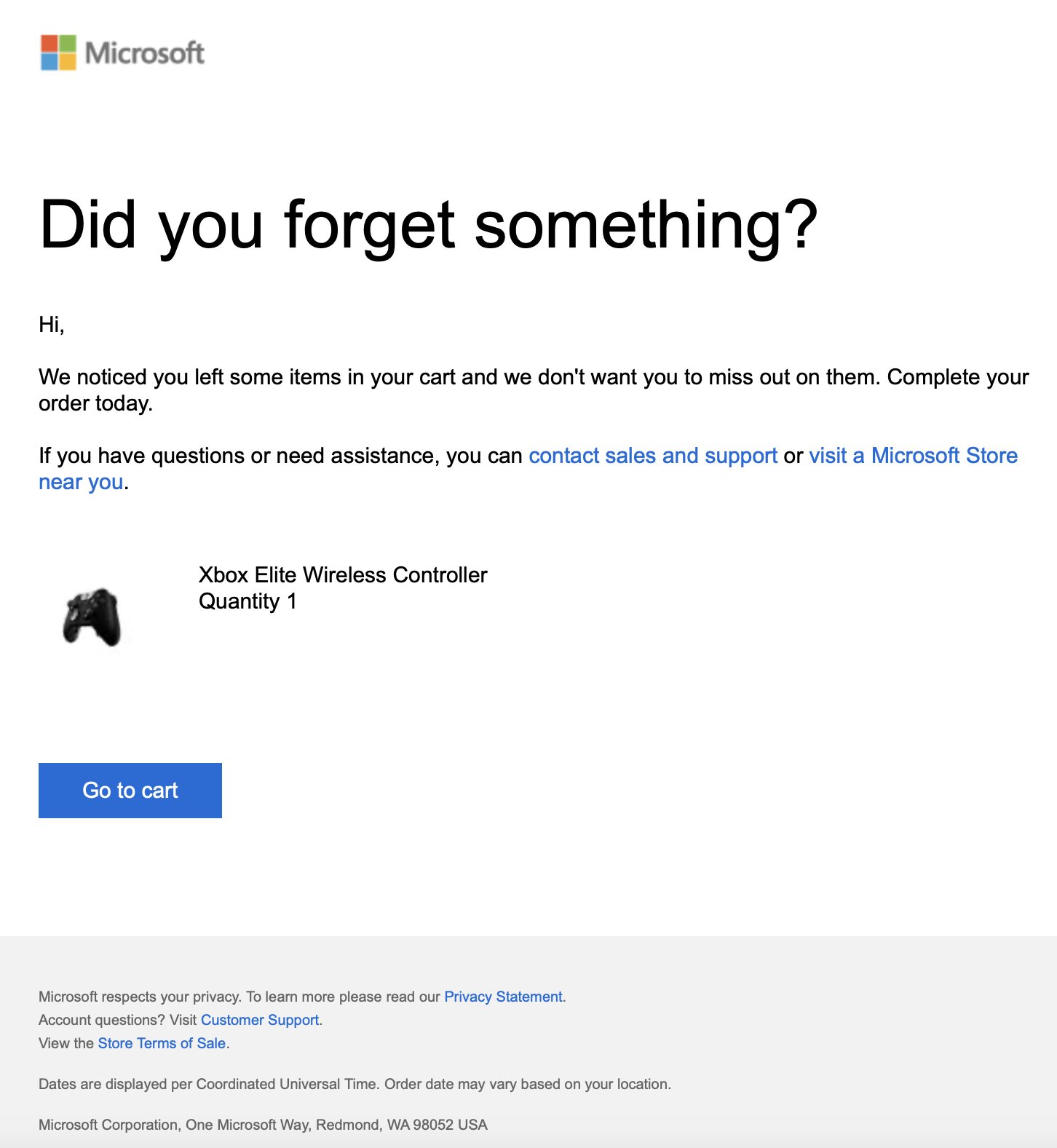1057x1148 pixels.
Task: Follow the visit a Microsoft Store link
Action: [x=914, y=456]
